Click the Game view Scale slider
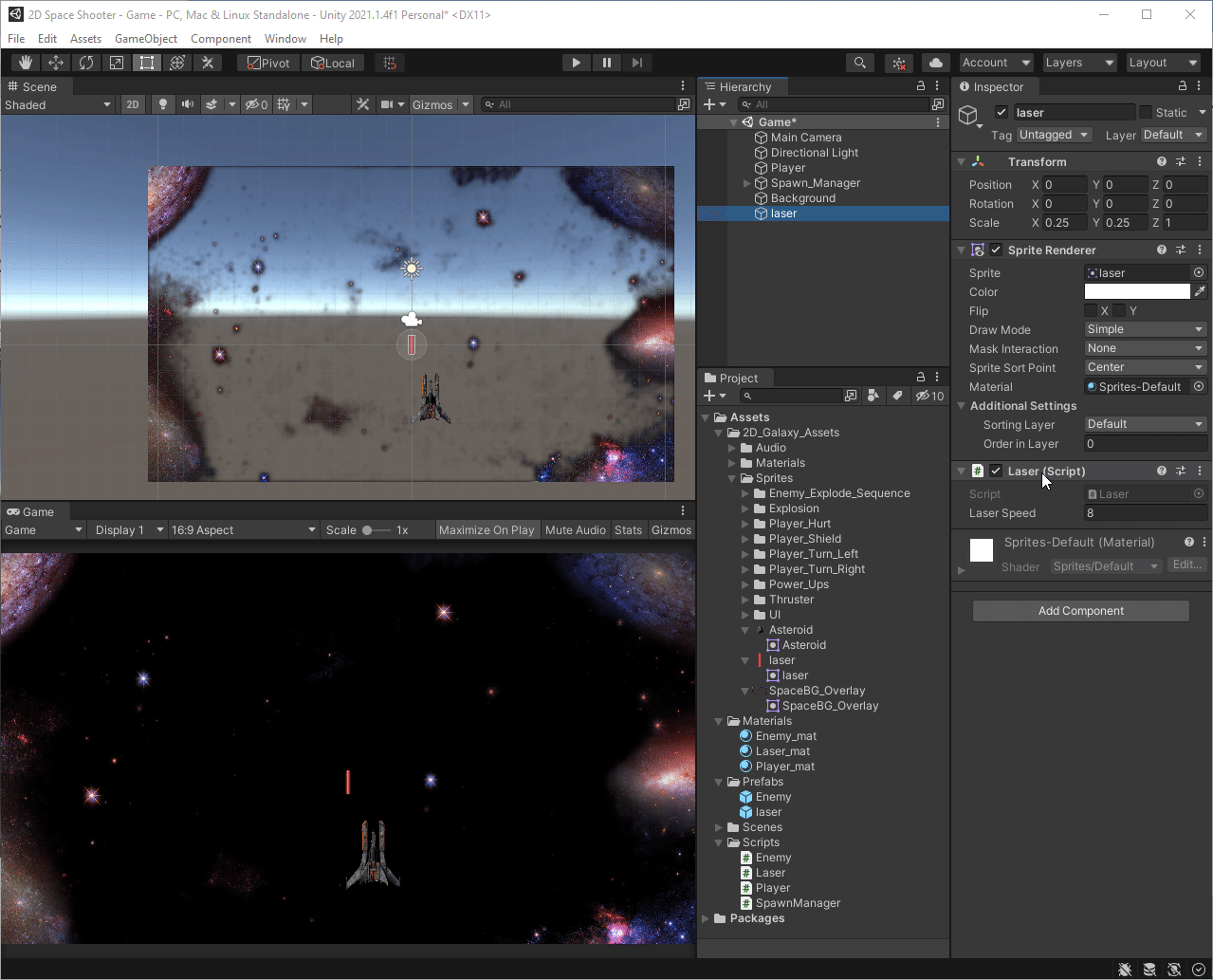The height and width of the screenshot is (980, 1213). point(376,530)
